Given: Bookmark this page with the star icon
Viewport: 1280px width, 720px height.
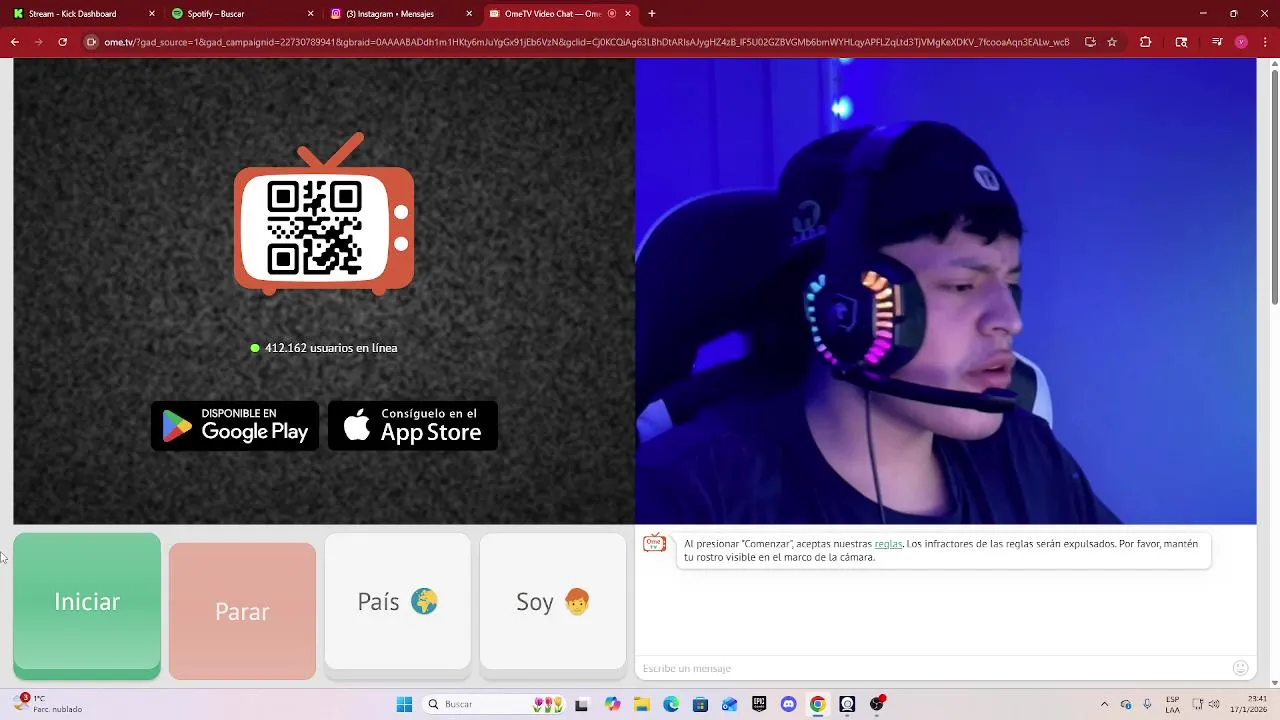Looking at the screenshot, I should (1112, 42).
